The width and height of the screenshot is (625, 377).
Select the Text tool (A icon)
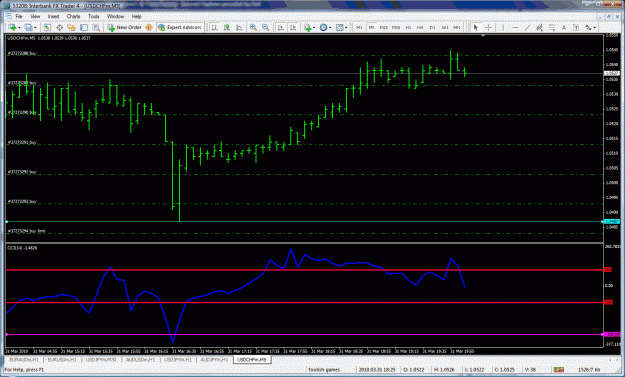pyautogui.click(x=564, y=27)
